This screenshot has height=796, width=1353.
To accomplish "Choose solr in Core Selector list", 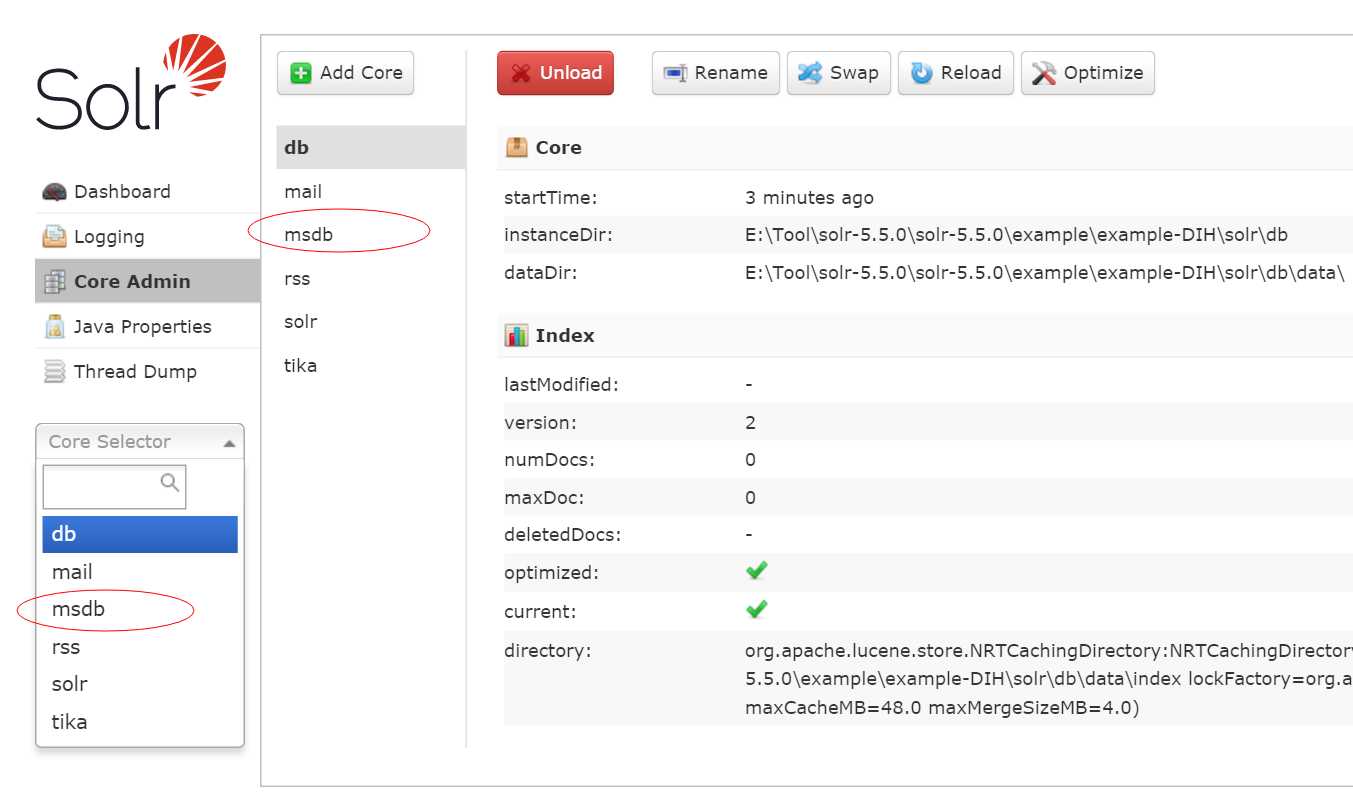I will 140,684.
